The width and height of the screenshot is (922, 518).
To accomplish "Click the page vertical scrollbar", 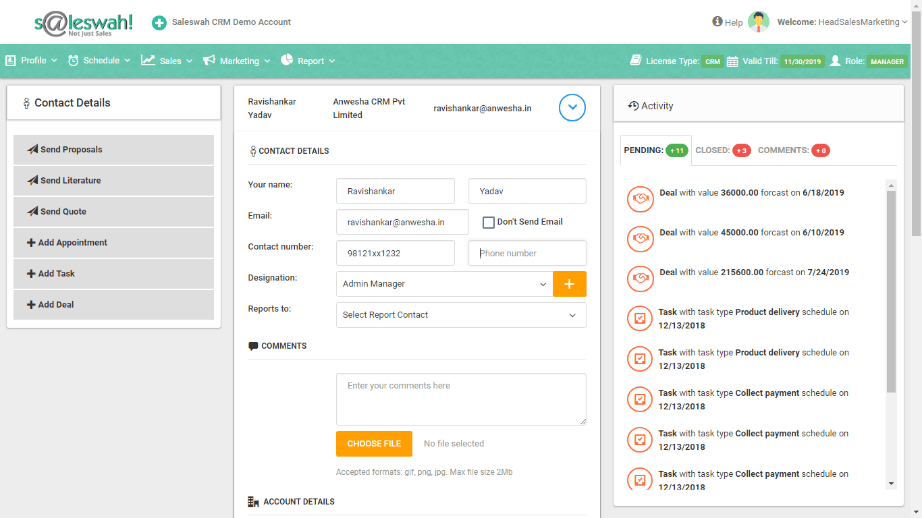I will coord(917,123).
